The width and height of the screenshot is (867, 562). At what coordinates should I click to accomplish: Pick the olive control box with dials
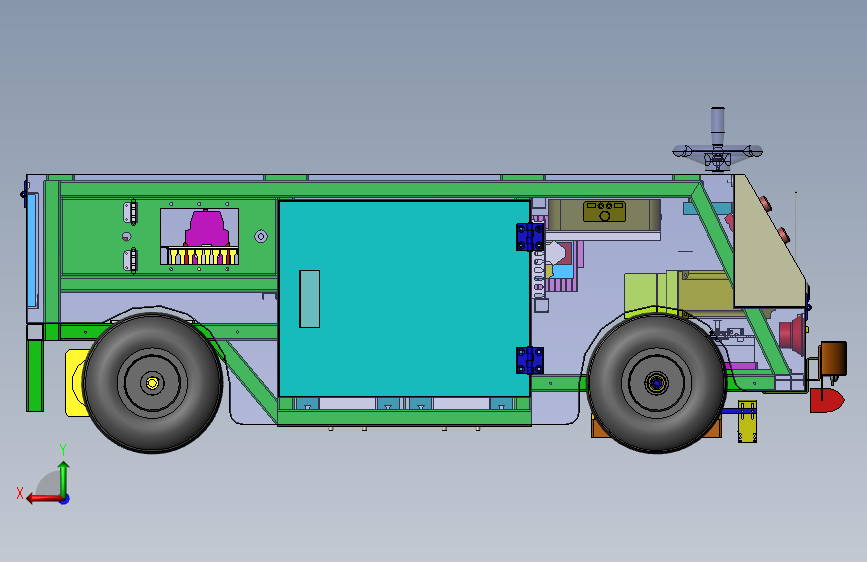[x=604, y=211]
